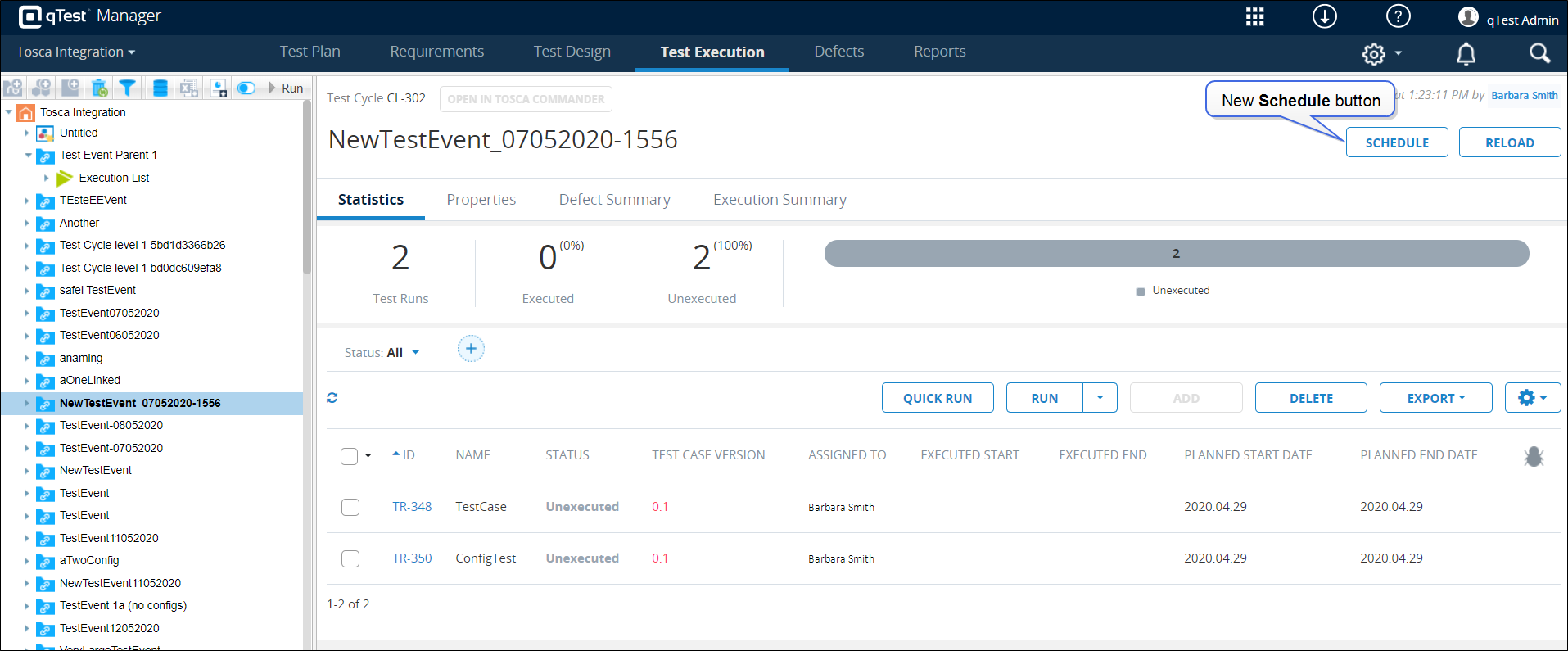Refresh the test run grid
Image resolution: width=1568 pixels, height=651 pixels.
tap(332, 398)
